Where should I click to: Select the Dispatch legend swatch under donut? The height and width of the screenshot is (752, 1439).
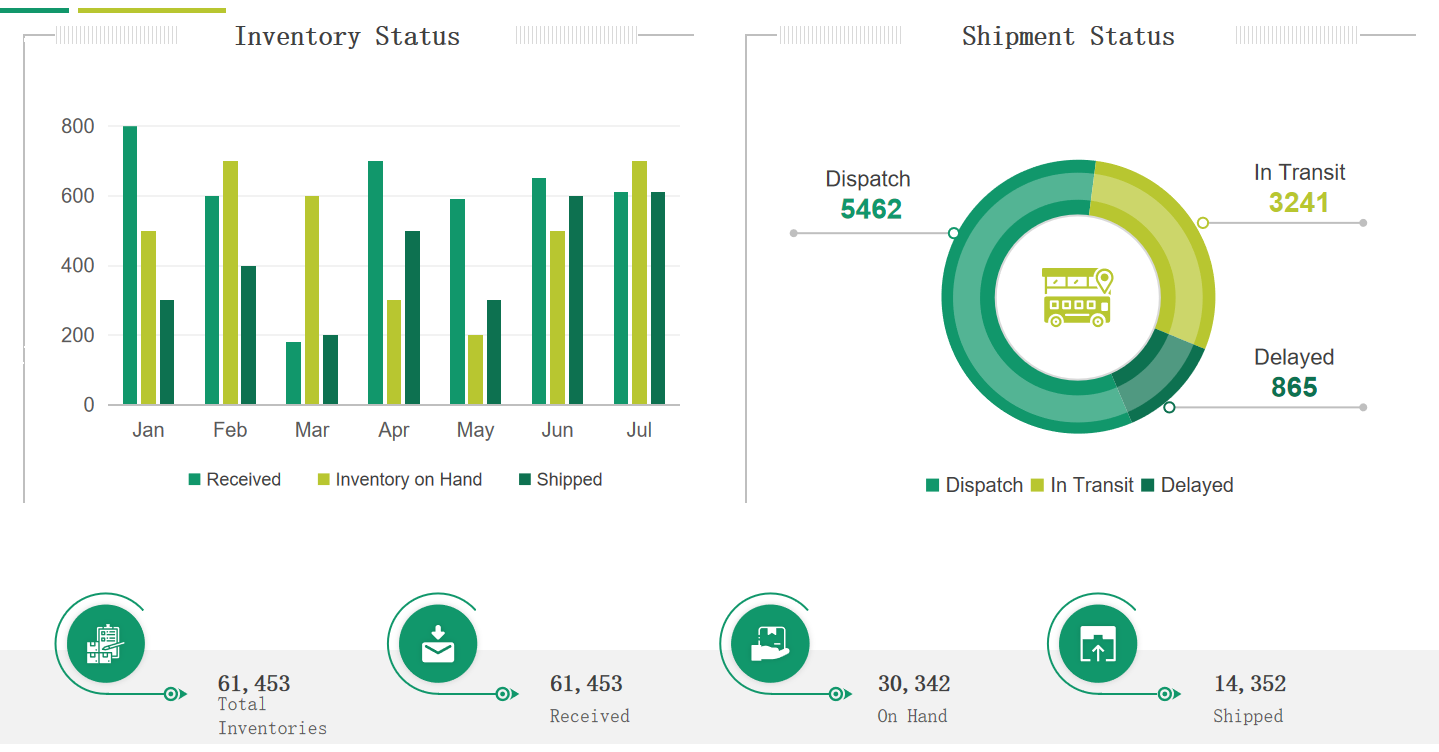(x=933, y=486)
